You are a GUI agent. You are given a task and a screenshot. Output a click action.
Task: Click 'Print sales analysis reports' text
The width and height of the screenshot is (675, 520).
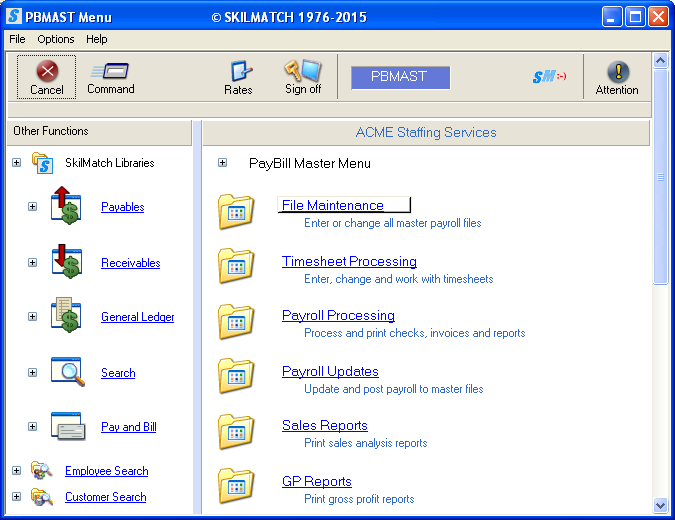coord(365,443)
